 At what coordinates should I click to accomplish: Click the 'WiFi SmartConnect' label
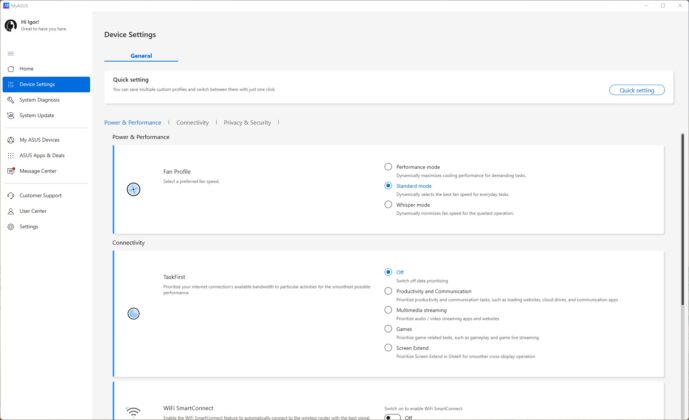[x=188, y=408]
